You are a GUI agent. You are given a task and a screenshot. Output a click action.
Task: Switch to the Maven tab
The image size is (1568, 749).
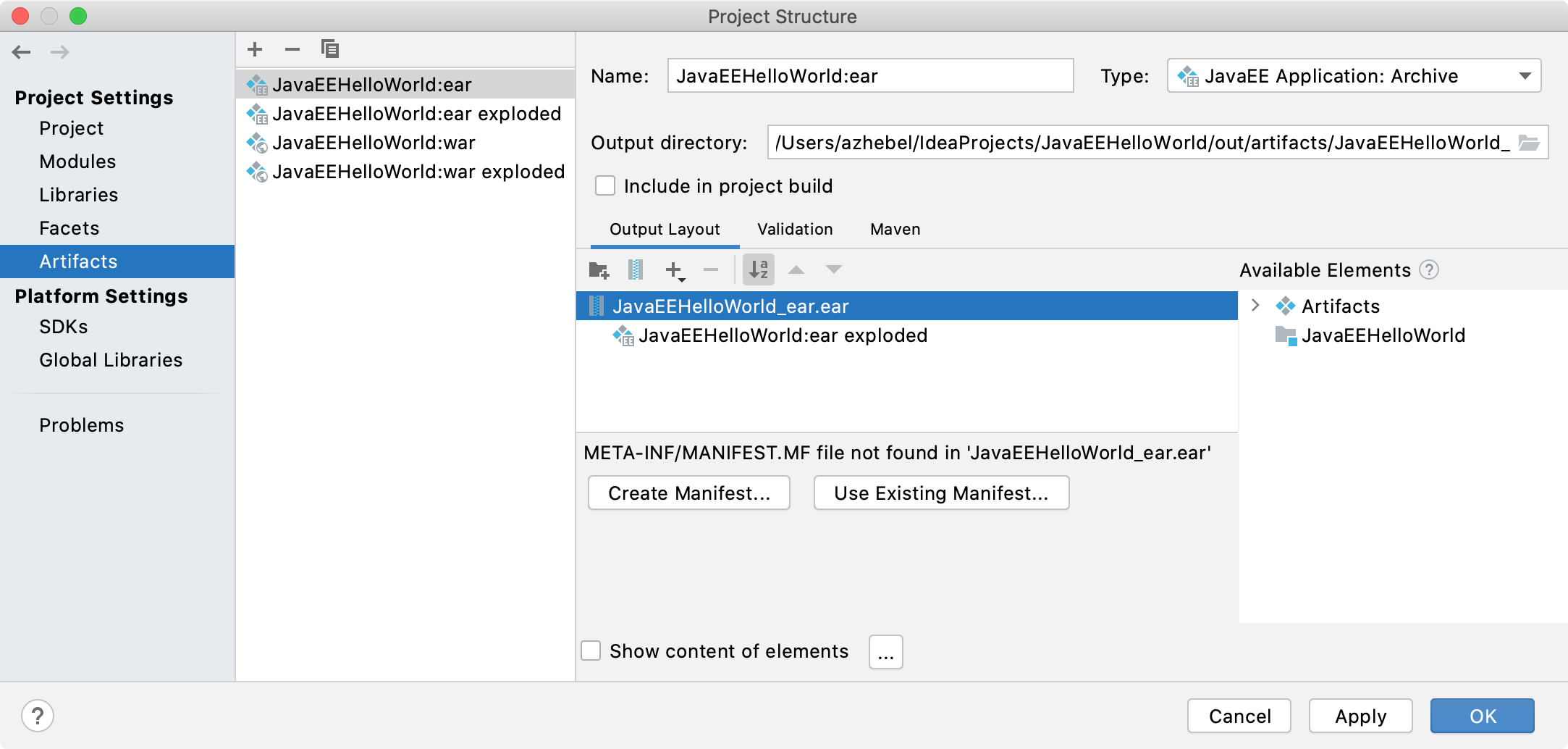tap(895, 229)
